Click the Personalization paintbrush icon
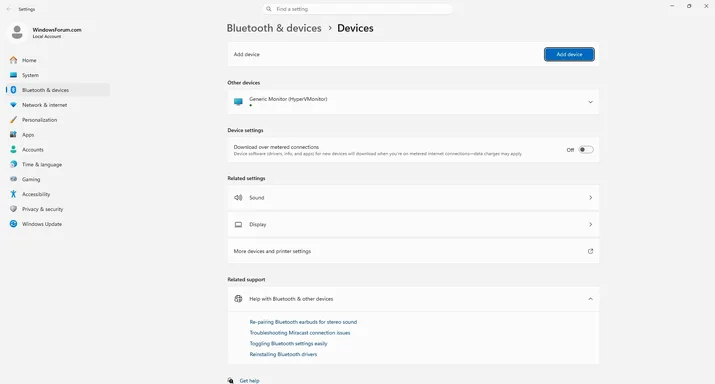The image size is (715, 384). [13, 120]
